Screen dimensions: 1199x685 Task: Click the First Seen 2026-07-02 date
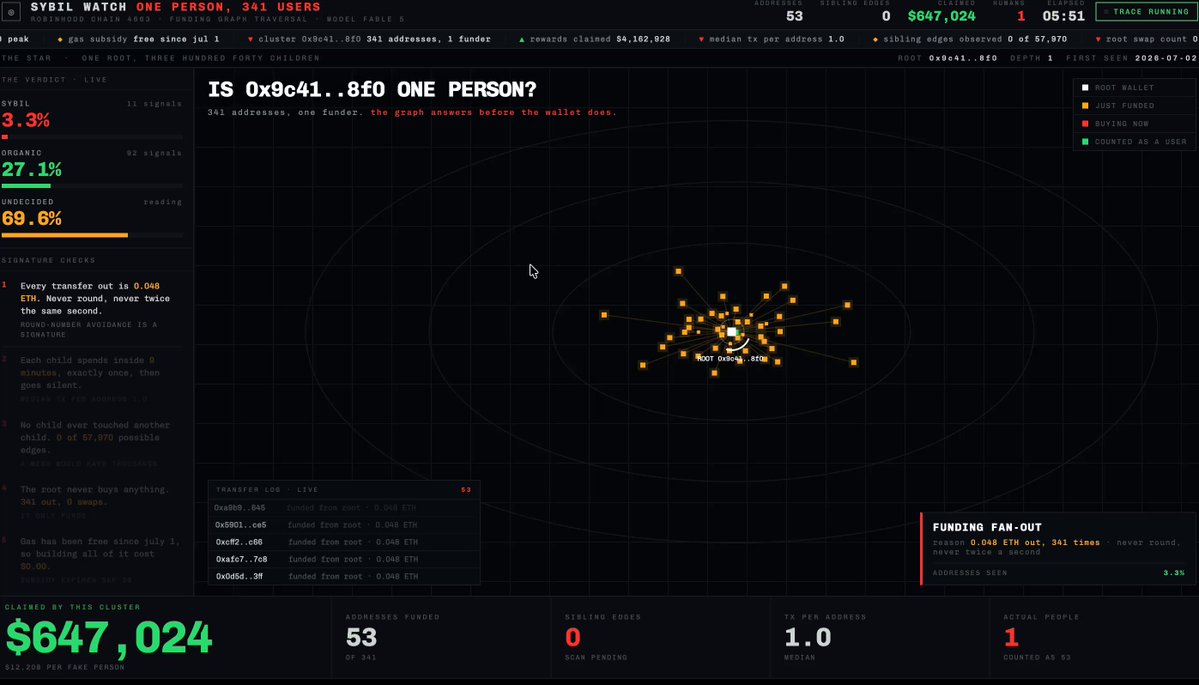point(1167,58)
